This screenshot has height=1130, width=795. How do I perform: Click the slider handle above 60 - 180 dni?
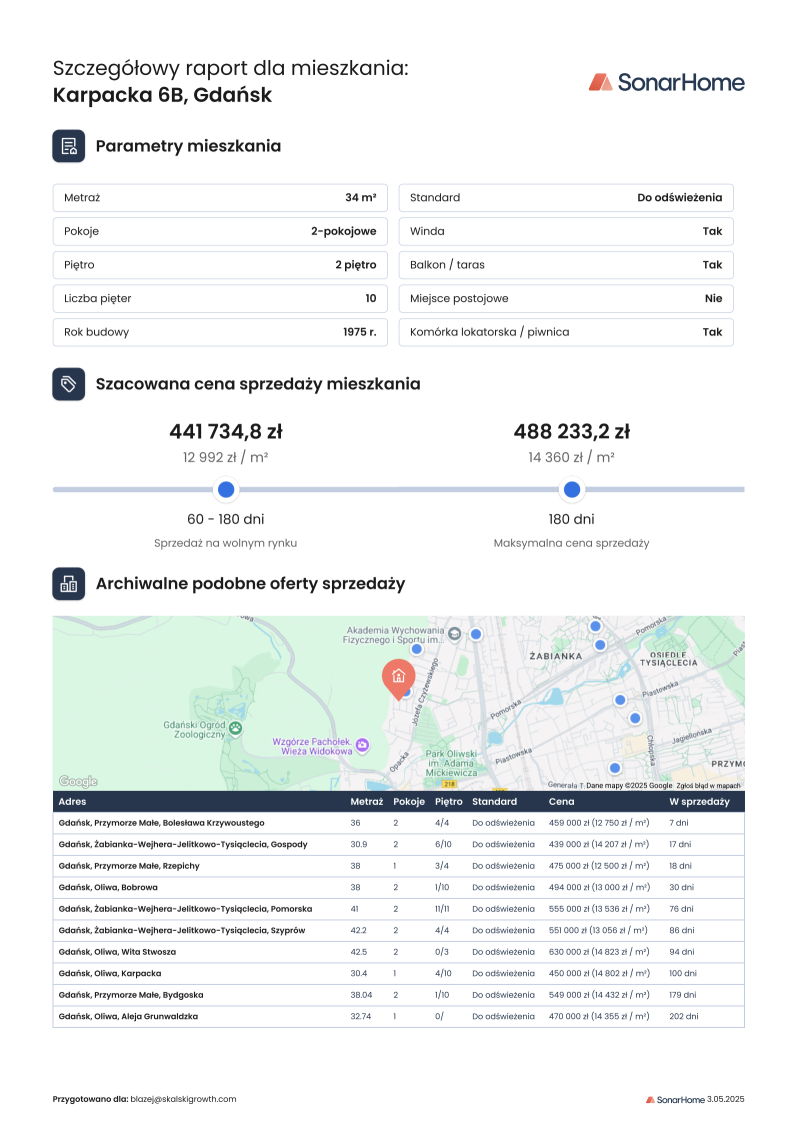(226, 490)
